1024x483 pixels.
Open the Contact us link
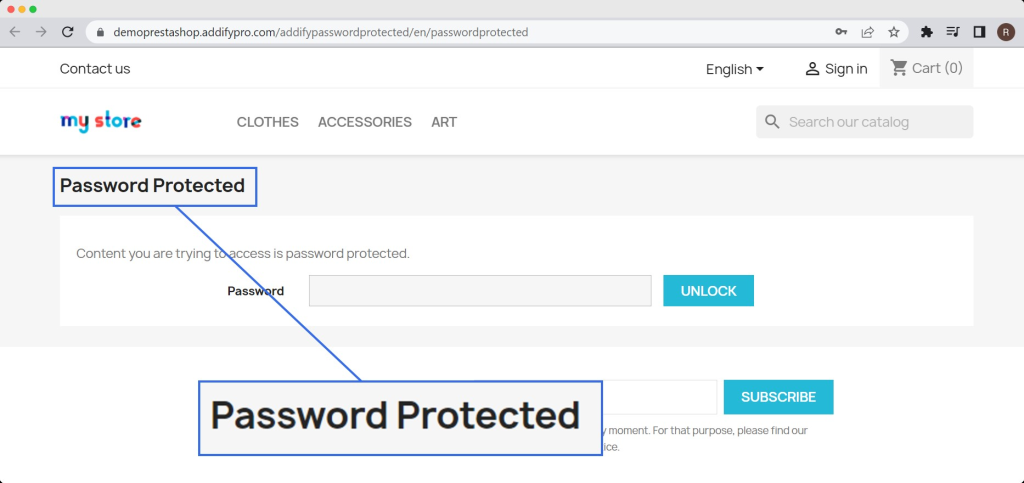(95, 69)
